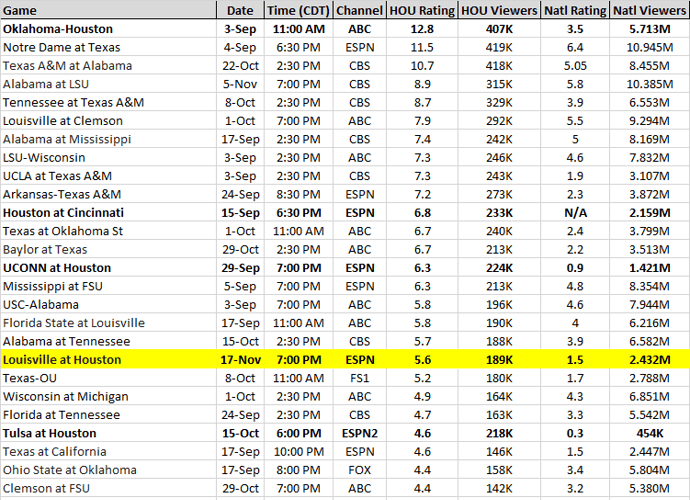Click the 'ESPN2' channel cell

pos(360,433)
